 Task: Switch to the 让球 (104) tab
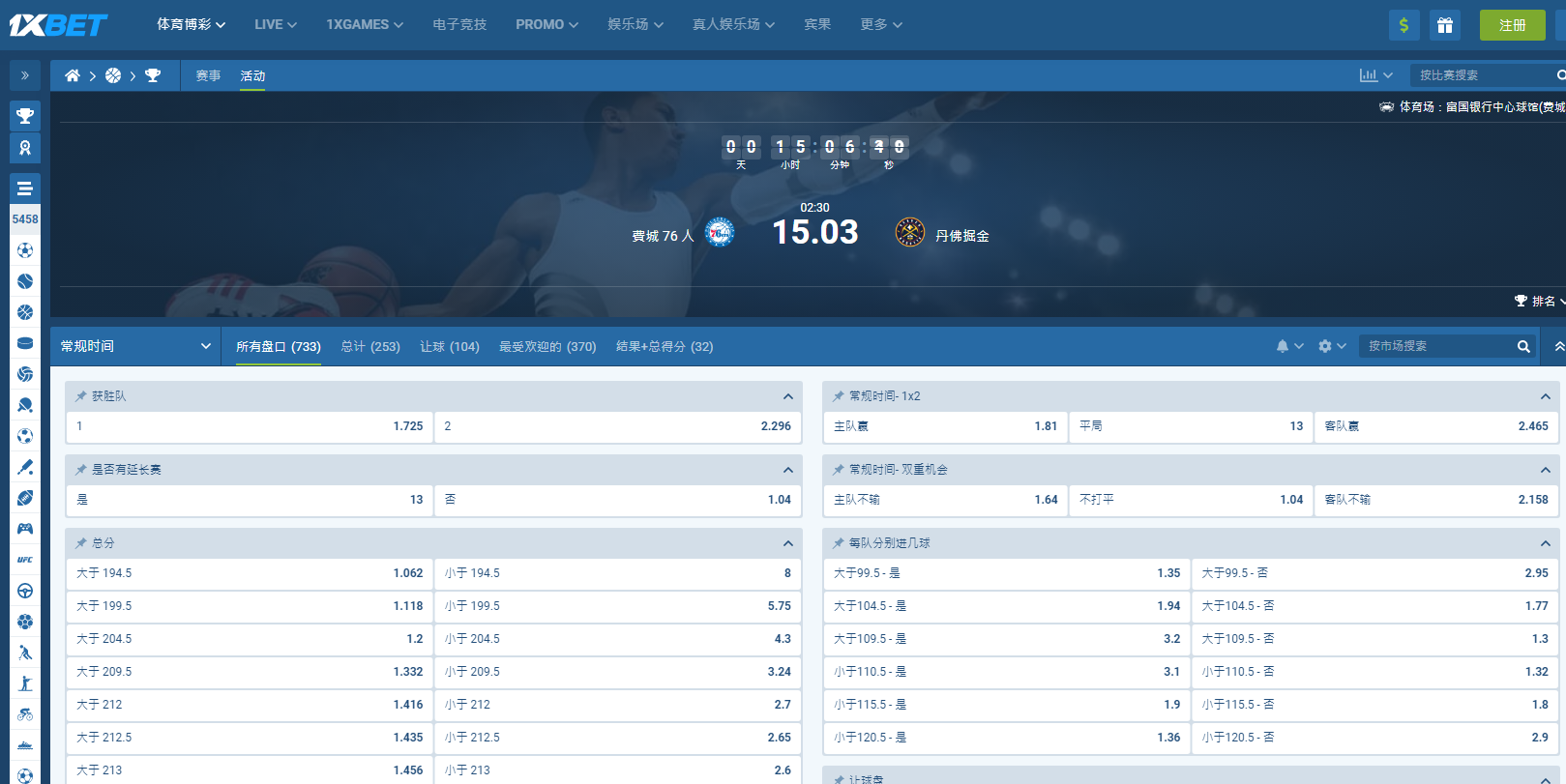(x=449, y=346)
